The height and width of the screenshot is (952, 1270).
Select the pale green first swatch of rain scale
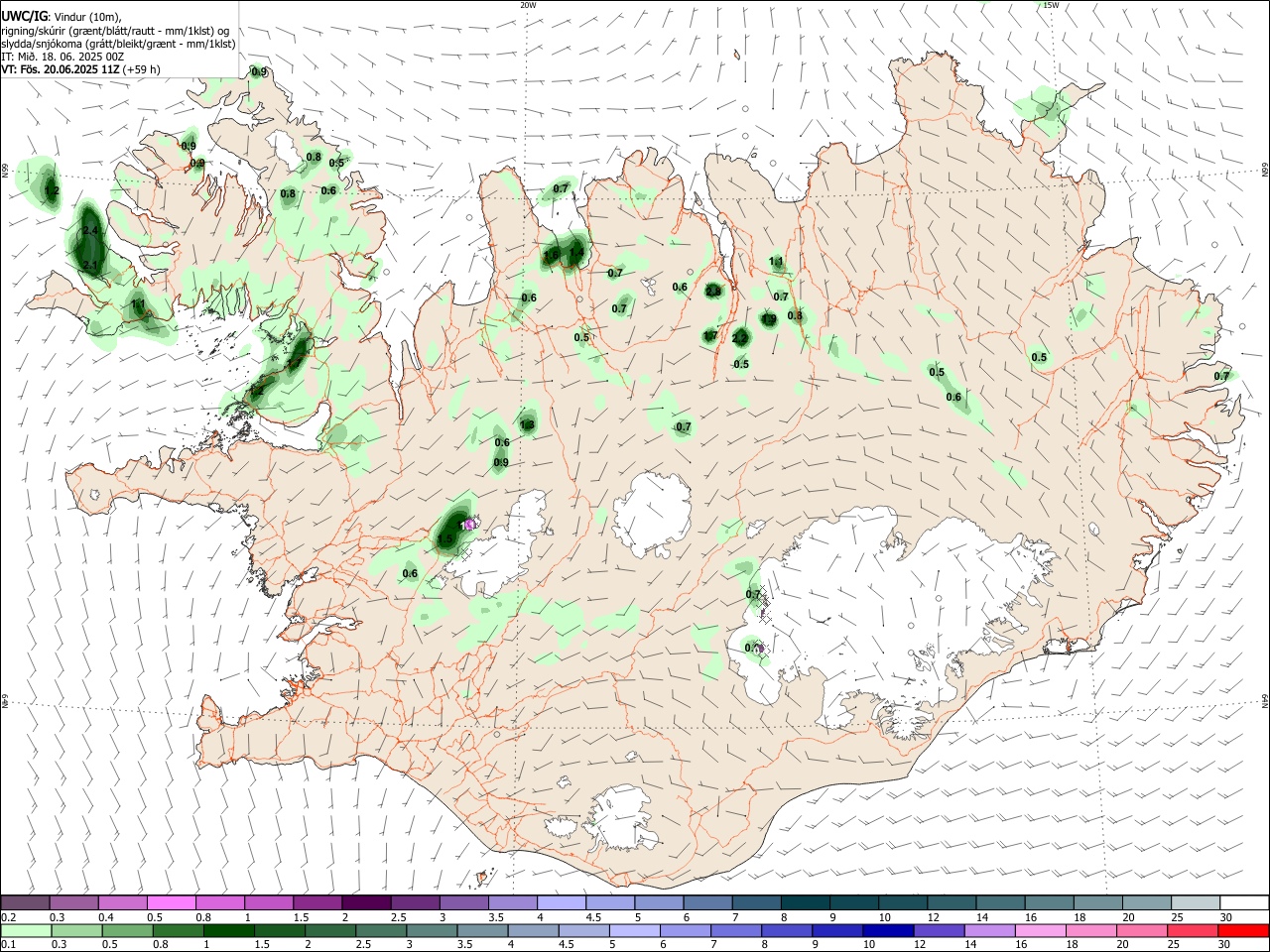coord(25,930)
